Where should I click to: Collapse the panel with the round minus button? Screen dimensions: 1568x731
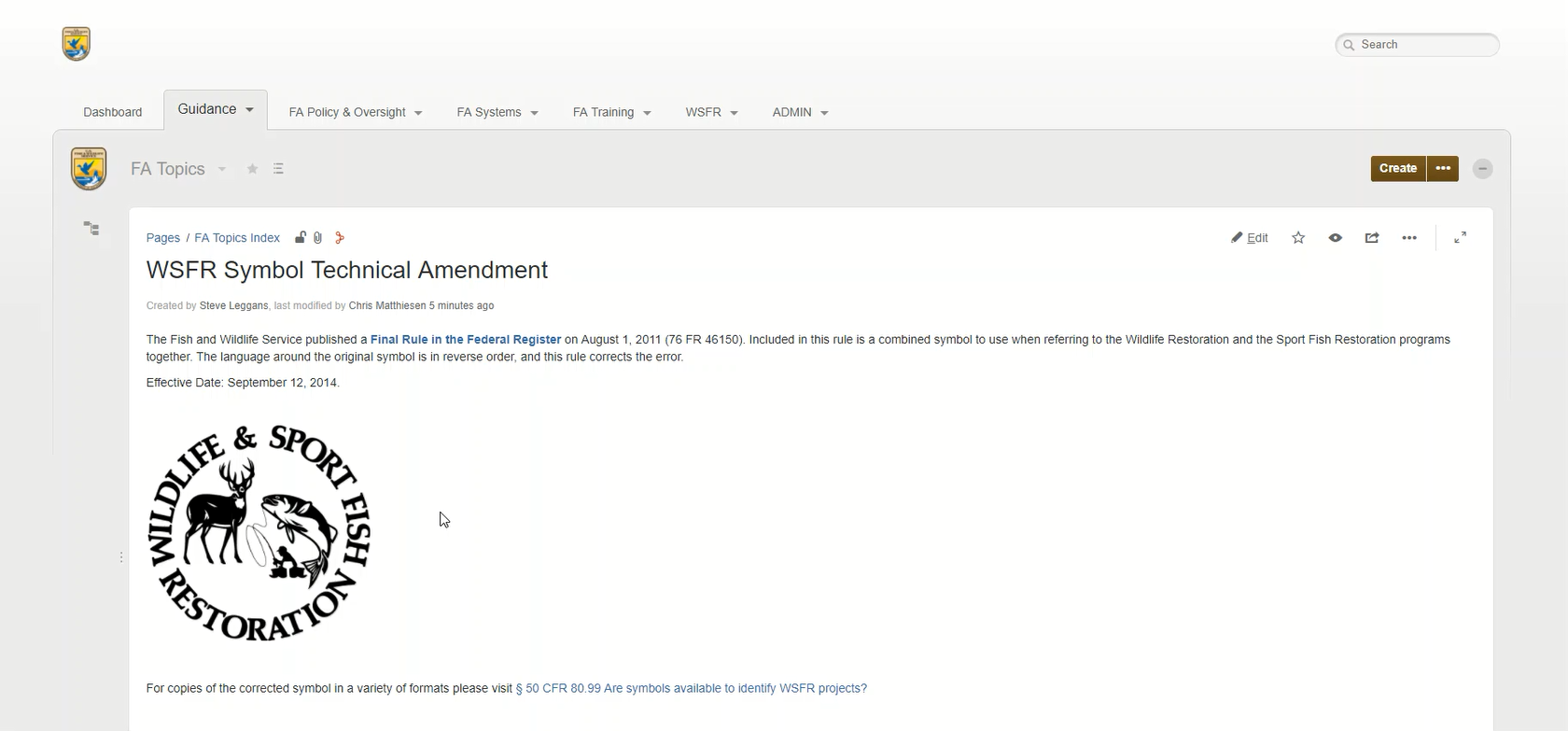point(1482,169)
